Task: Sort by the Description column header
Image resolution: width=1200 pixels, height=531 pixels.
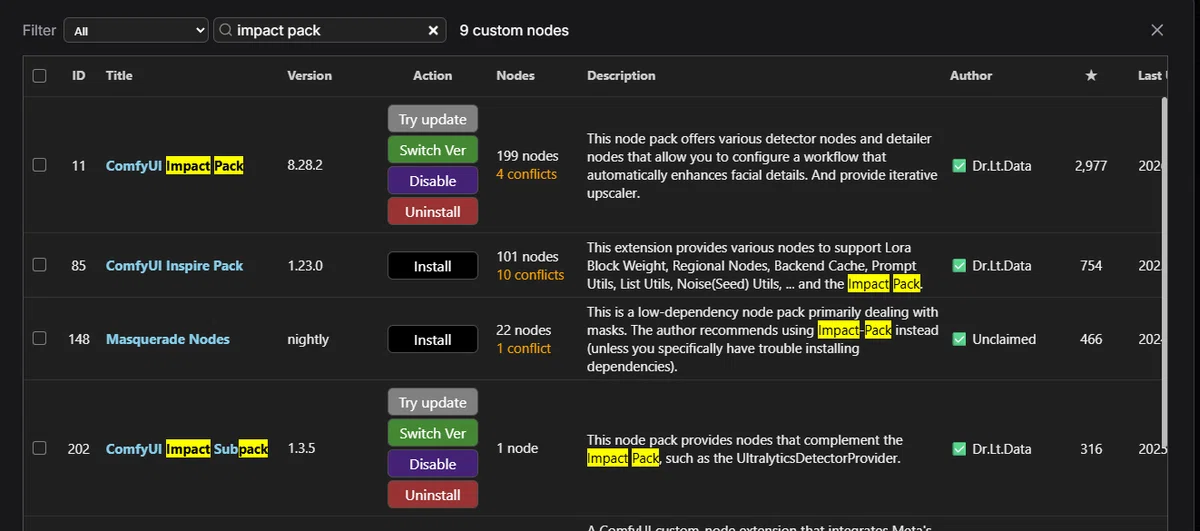Action: tap(621, 75)
